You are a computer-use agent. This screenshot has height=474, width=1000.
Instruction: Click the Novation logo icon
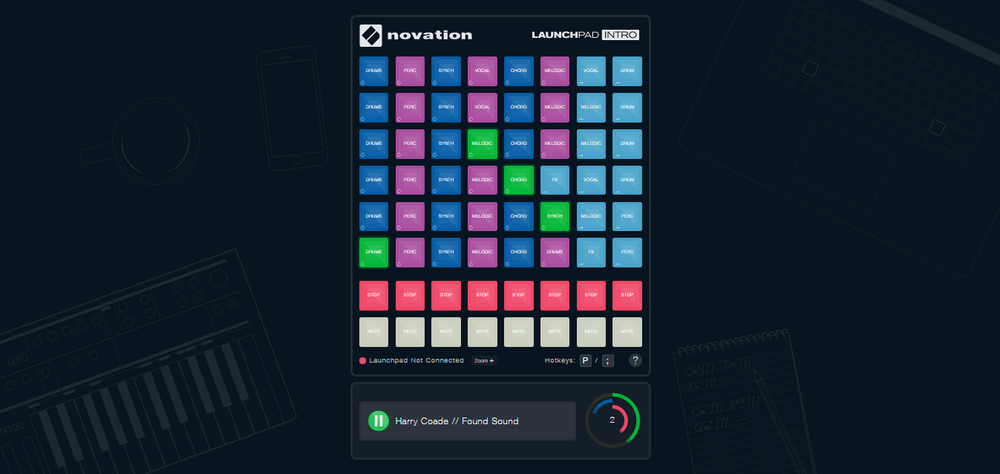click(372, 35)
